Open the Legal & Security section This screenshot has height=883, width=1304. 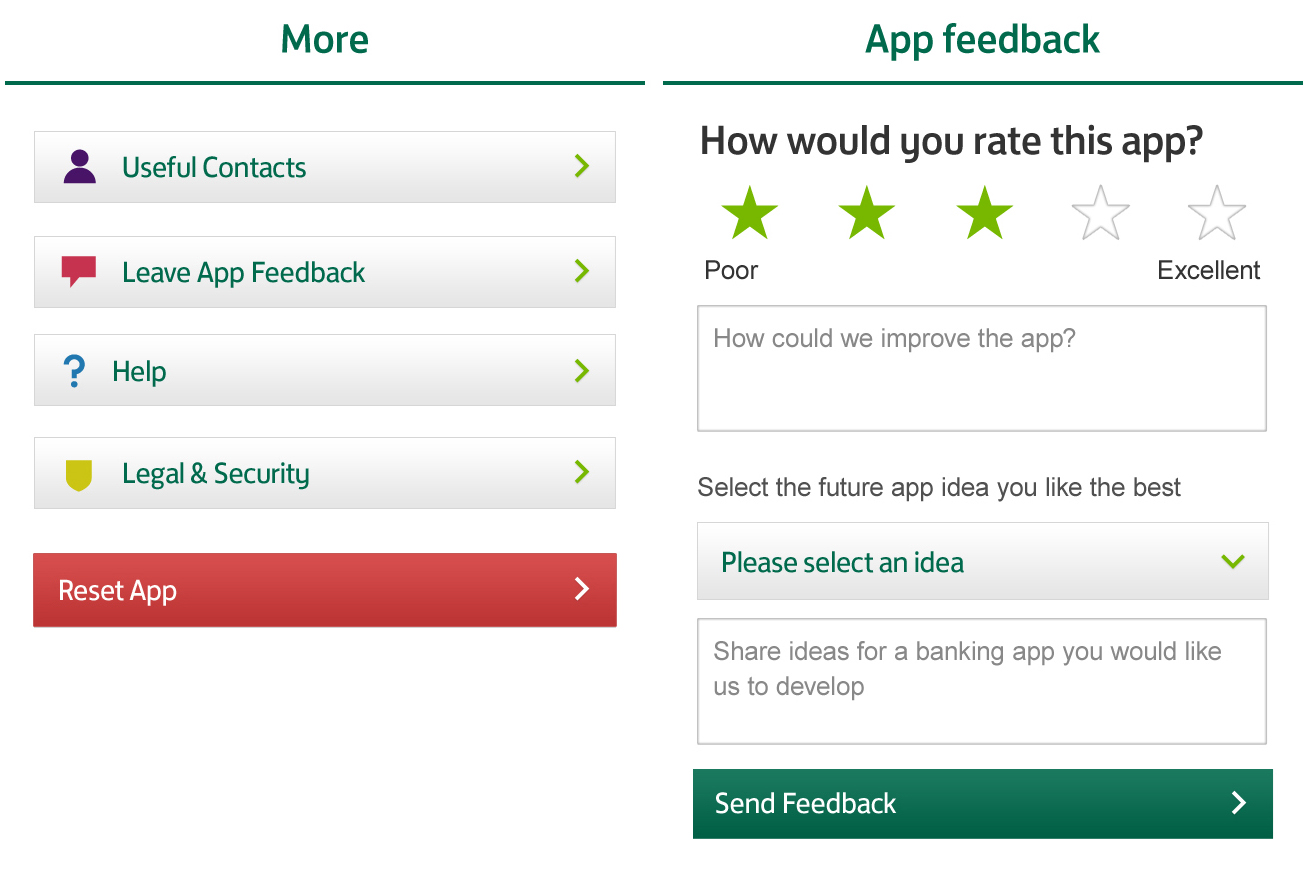coord(324,474)
